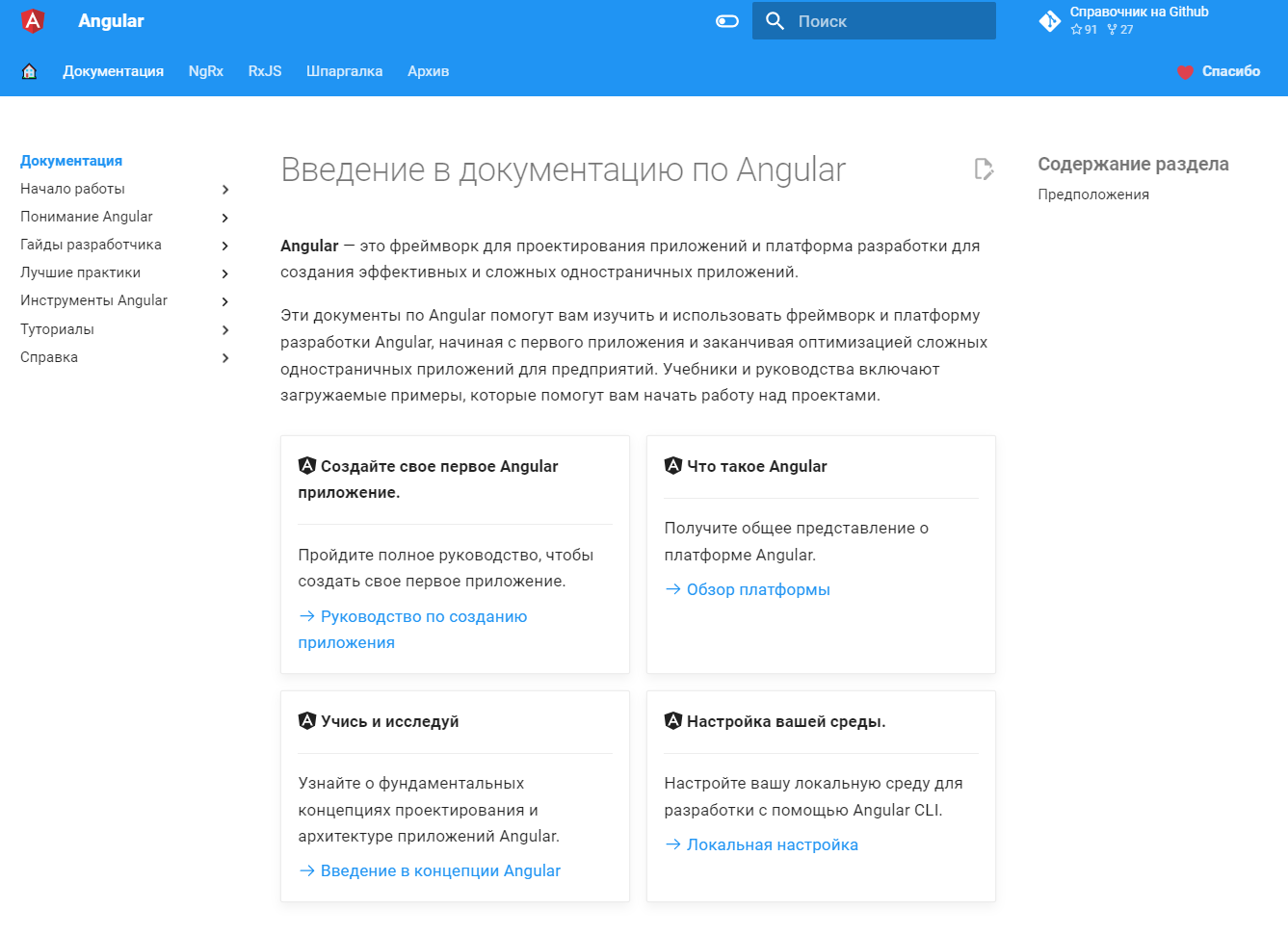This screenshot has width=1288, height=934.
Task: Open Руководство по созданию приложения link
Action: [413, 630]
